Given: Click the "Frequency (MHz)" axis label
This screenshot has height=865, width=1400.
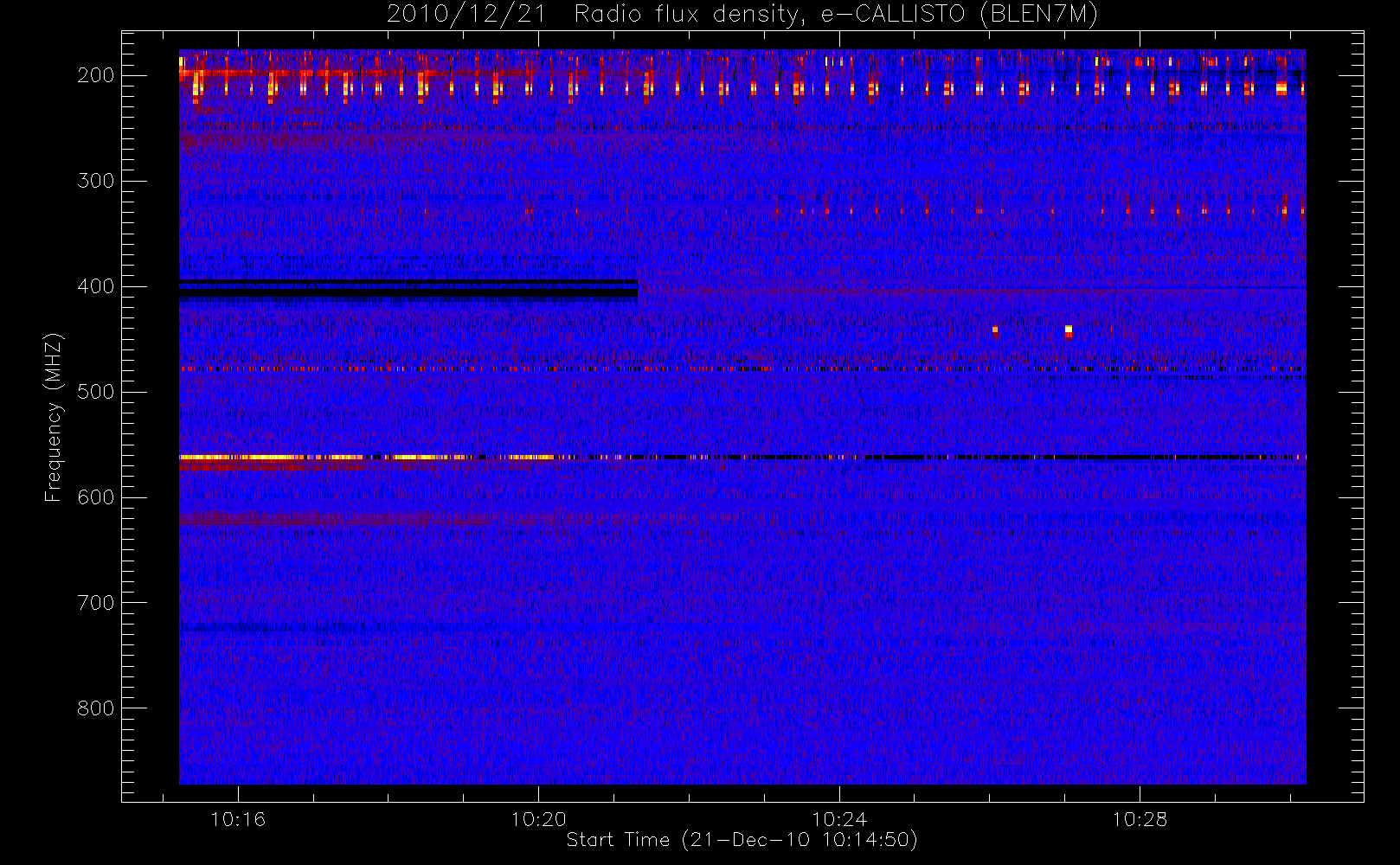Looking at the screenshot, I should (54, 417).
